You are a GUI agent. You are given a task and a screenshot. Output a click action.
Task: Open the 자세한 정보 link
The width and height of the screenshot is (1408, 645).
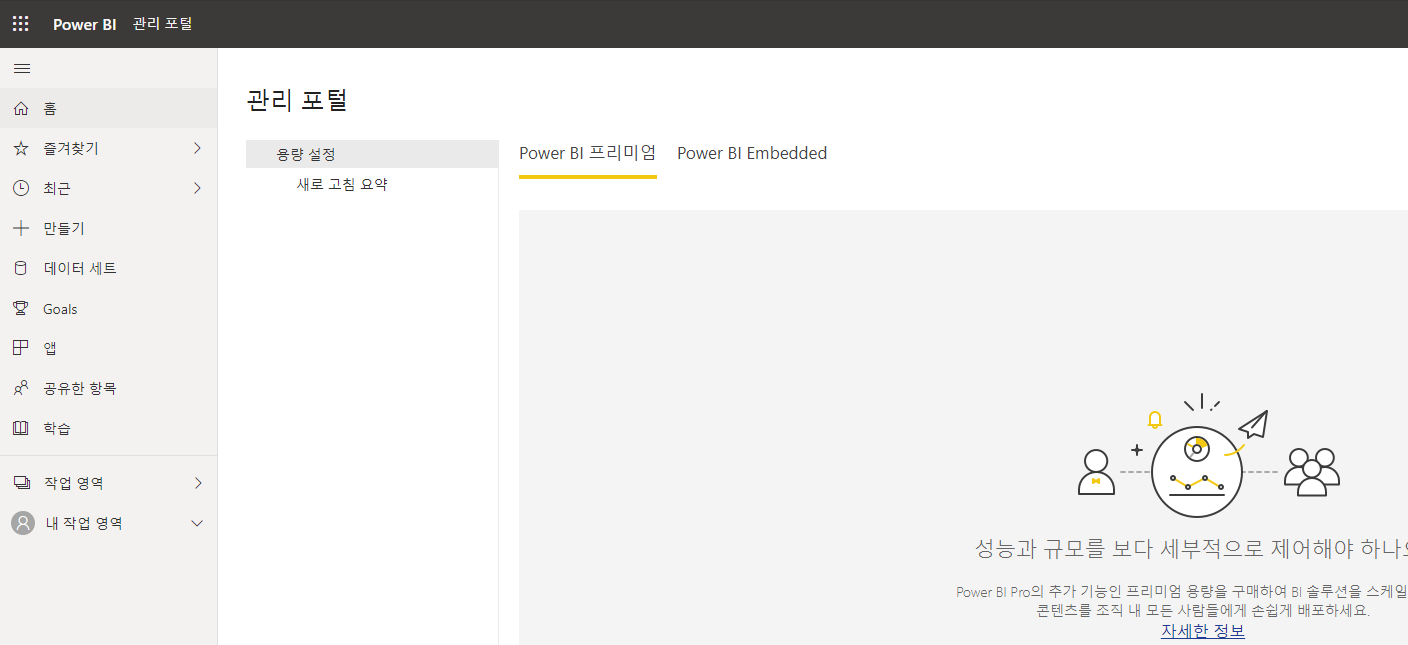tap(1203, 631)
